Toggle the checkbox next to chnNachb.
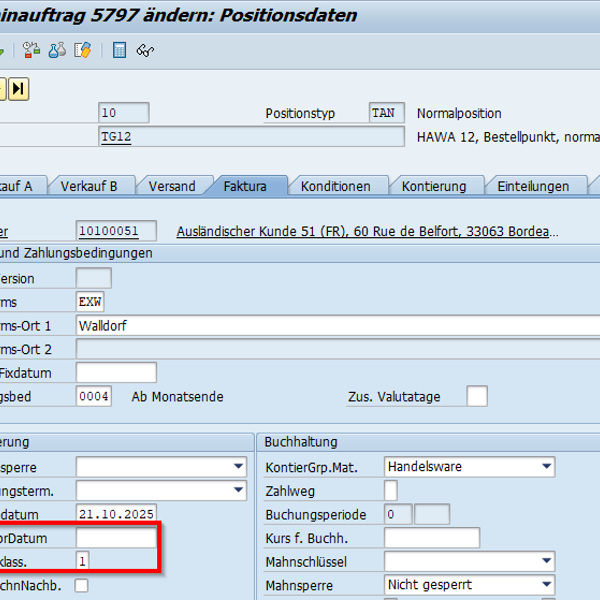Screen dimensions: 600x600 (81, 586)
